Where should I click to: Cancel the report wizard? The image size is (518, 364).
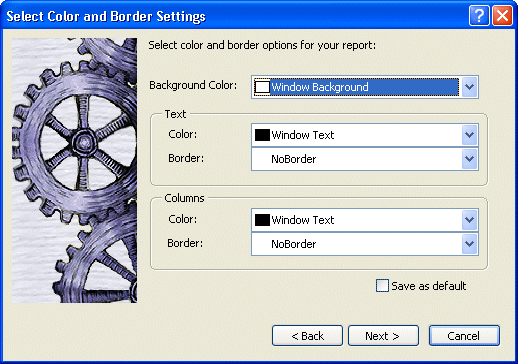pos(464,336)
